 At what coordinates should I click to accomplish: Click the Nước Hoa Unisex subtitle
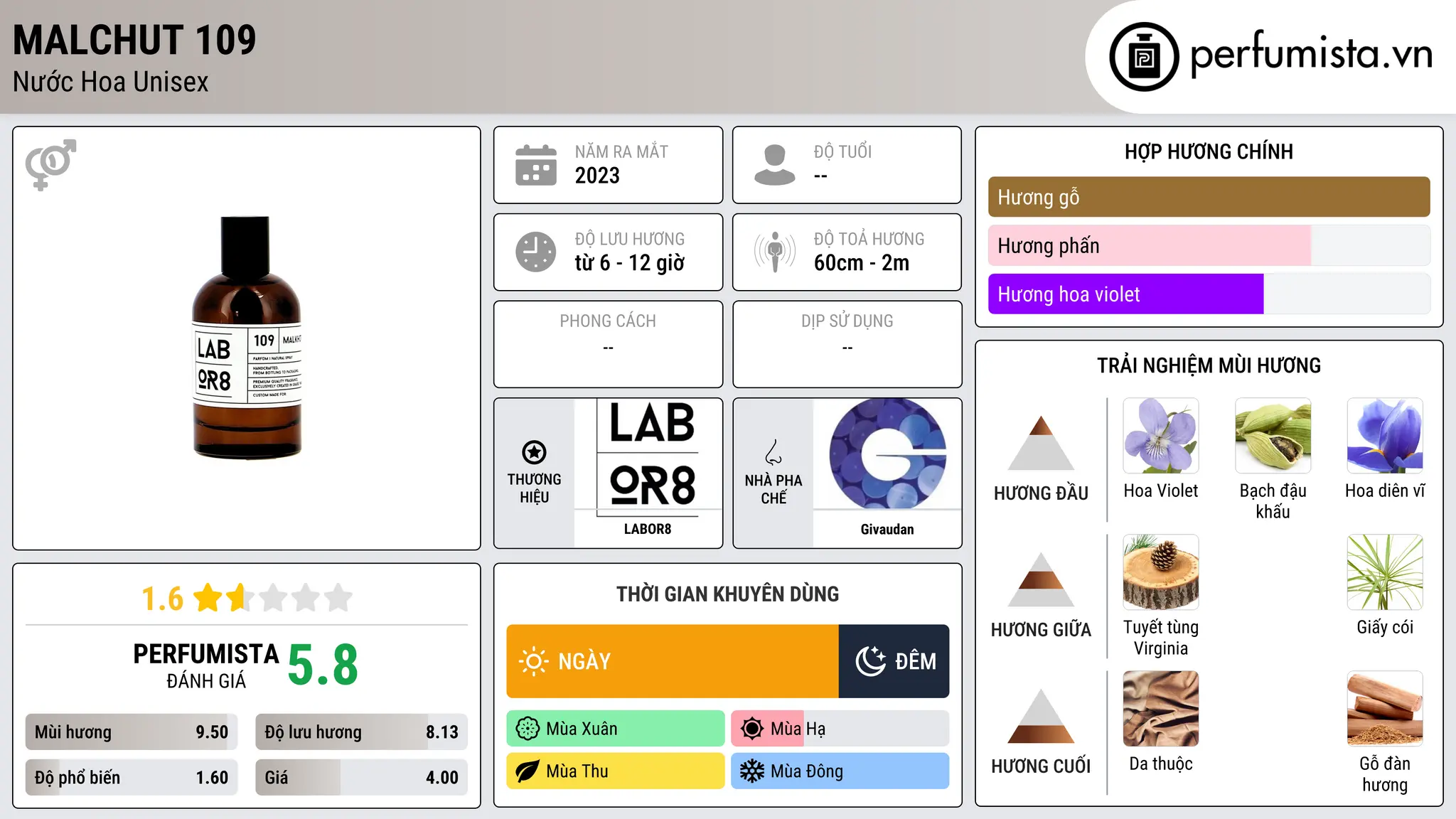click(x=111, y=82)
